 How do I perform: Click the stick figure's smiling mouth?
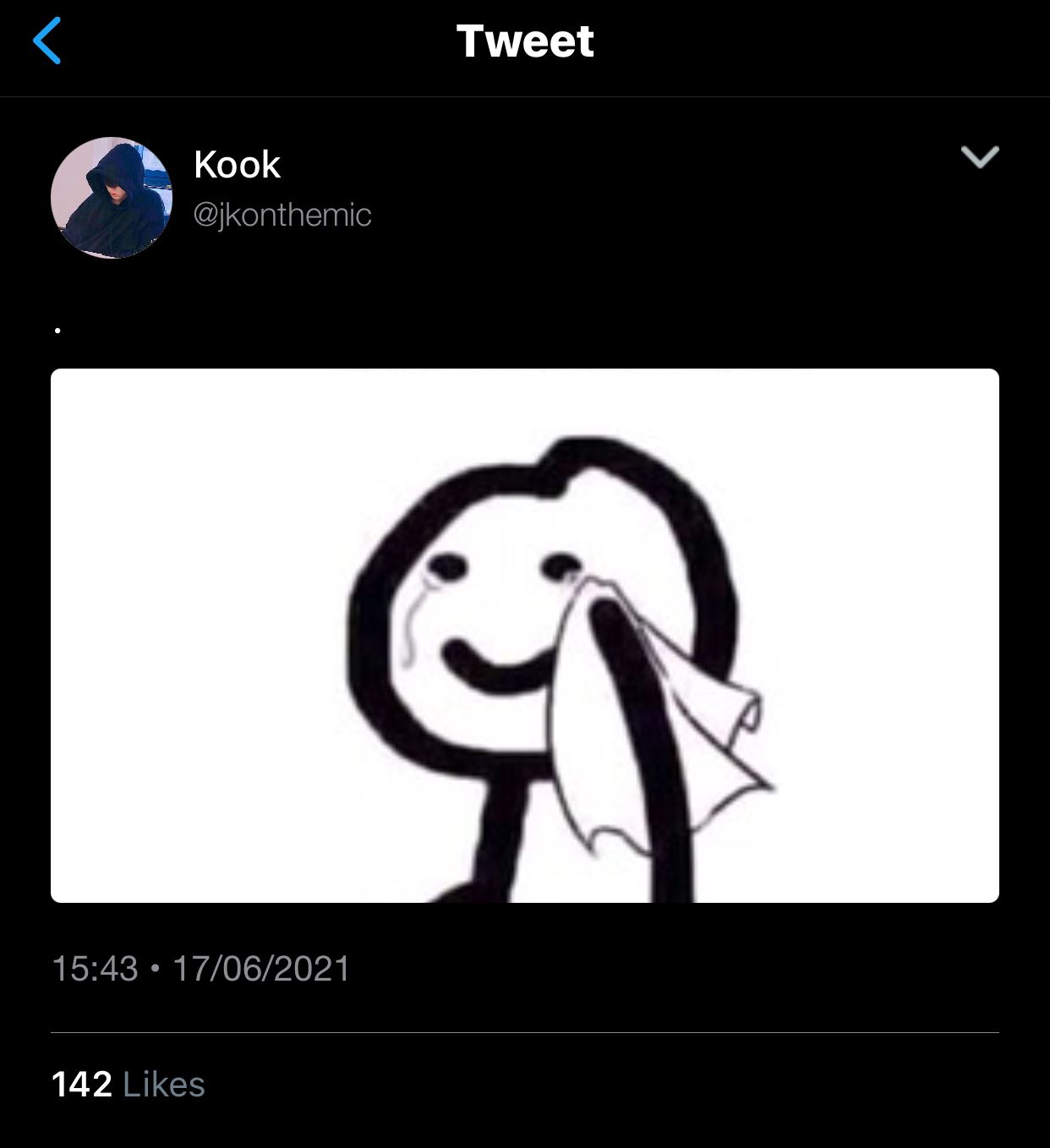coord(499,668)
